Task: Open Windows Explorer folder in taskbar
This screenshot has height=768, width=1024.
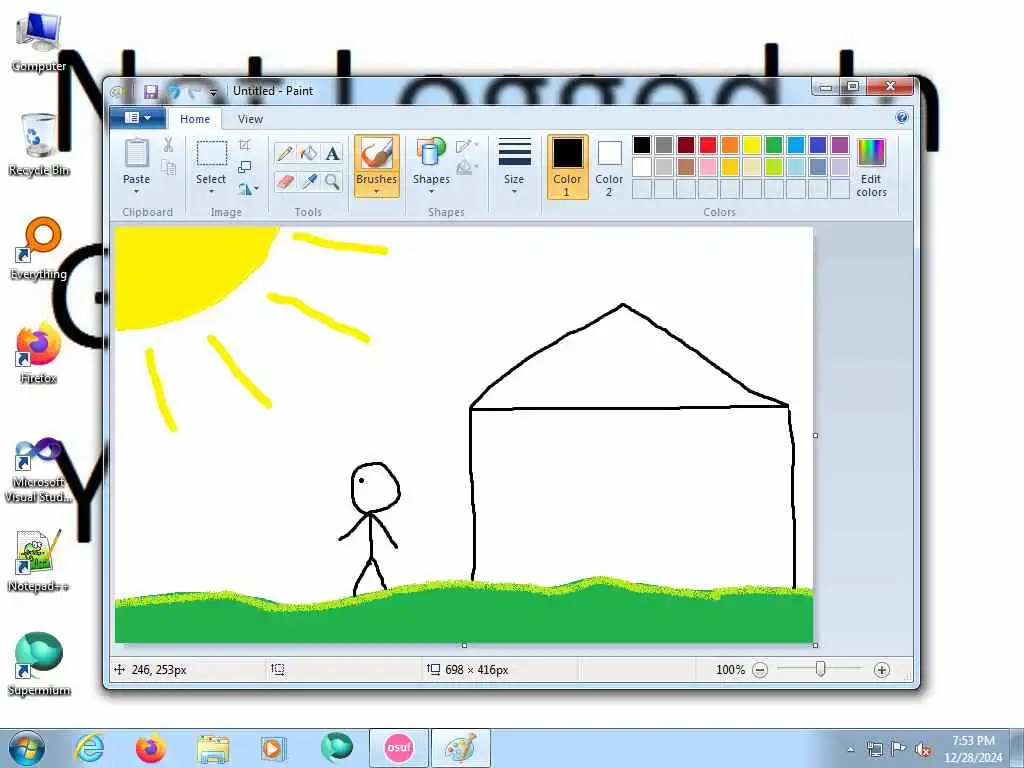Action: (213, 748)
